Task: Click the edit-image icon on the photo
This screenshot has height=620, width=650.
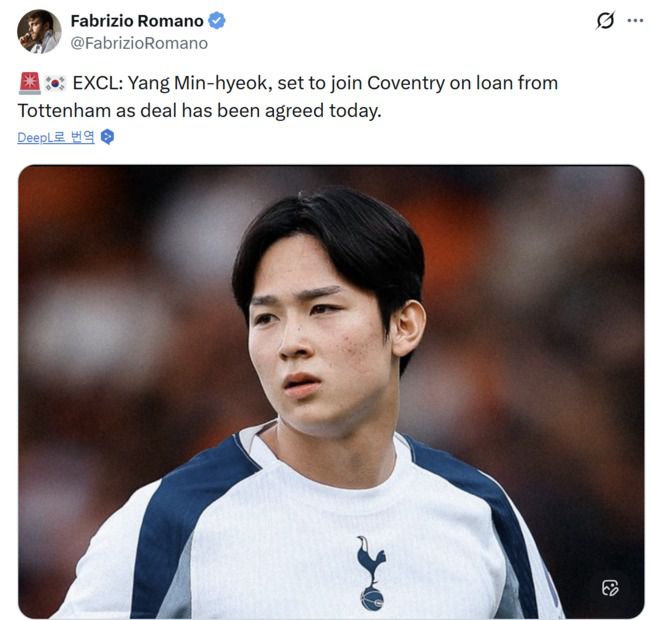Action: click(610, 587)
